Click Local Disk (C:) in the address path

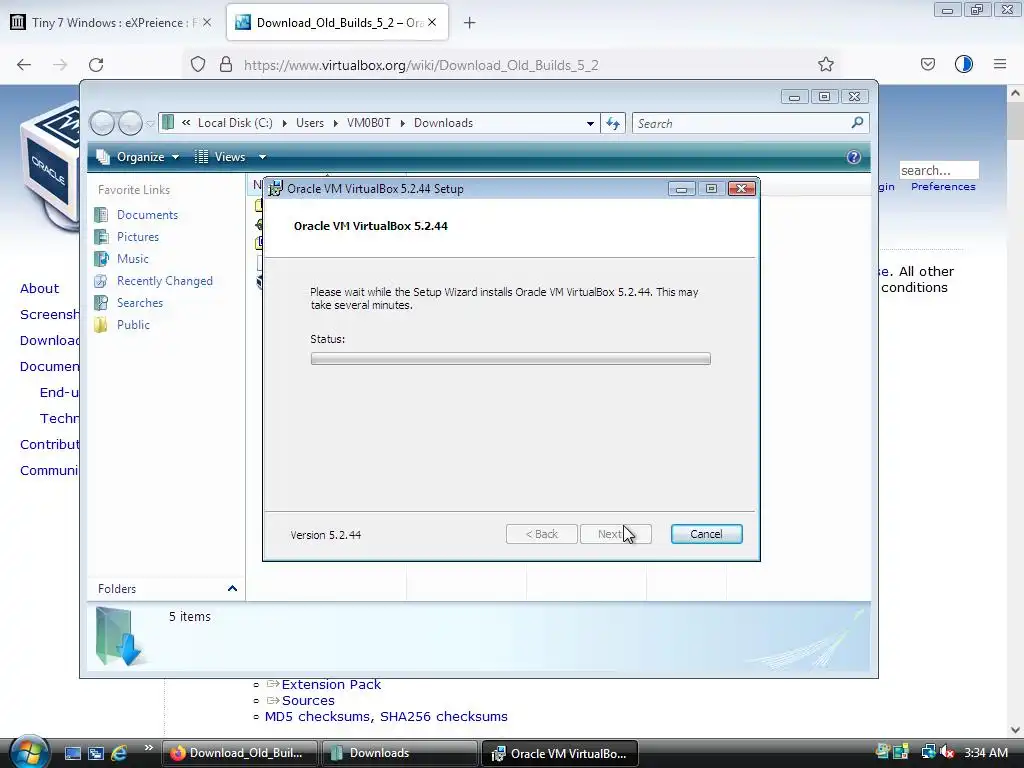[235, 123]
